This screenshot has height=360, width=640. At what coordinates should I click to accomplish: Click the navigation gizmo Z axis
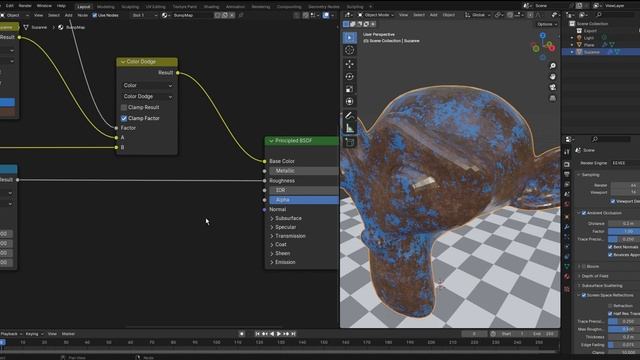point(543,36)
